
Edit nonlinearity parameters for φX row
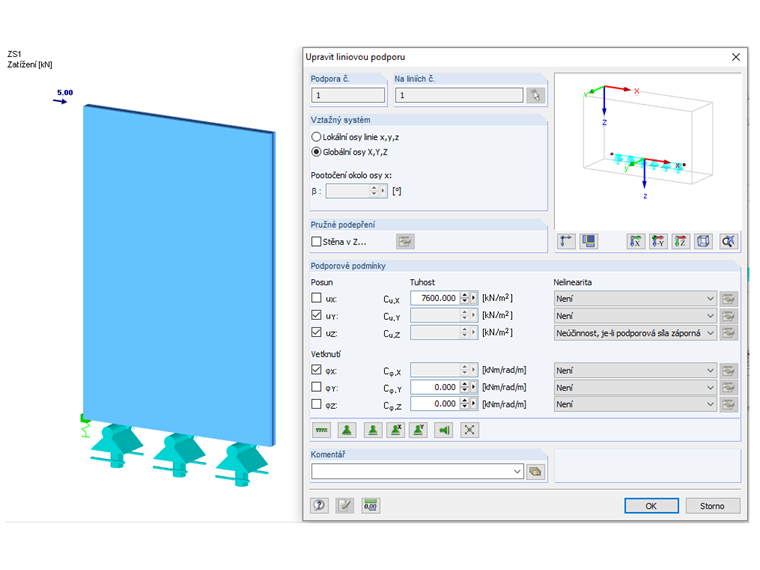point(728,371)
